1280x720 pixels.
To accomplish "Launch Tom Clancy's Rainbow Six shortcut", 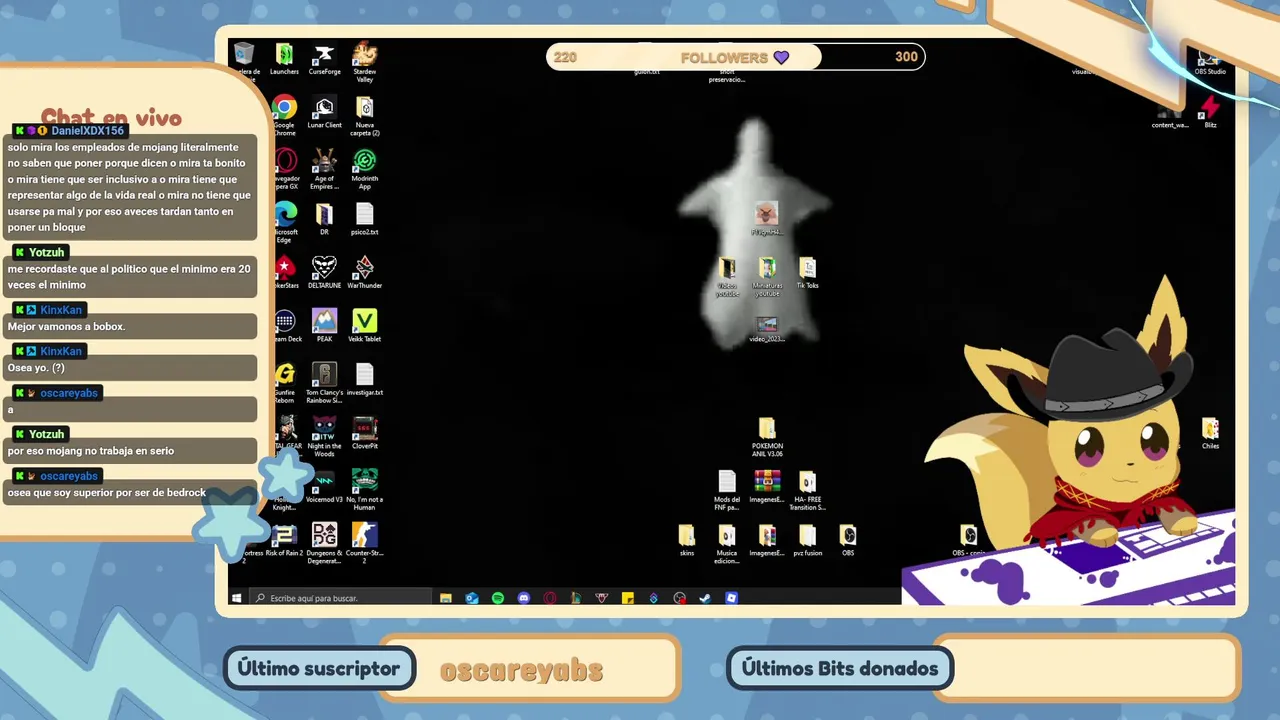I will pyautogui.click(x=324, y=382).
